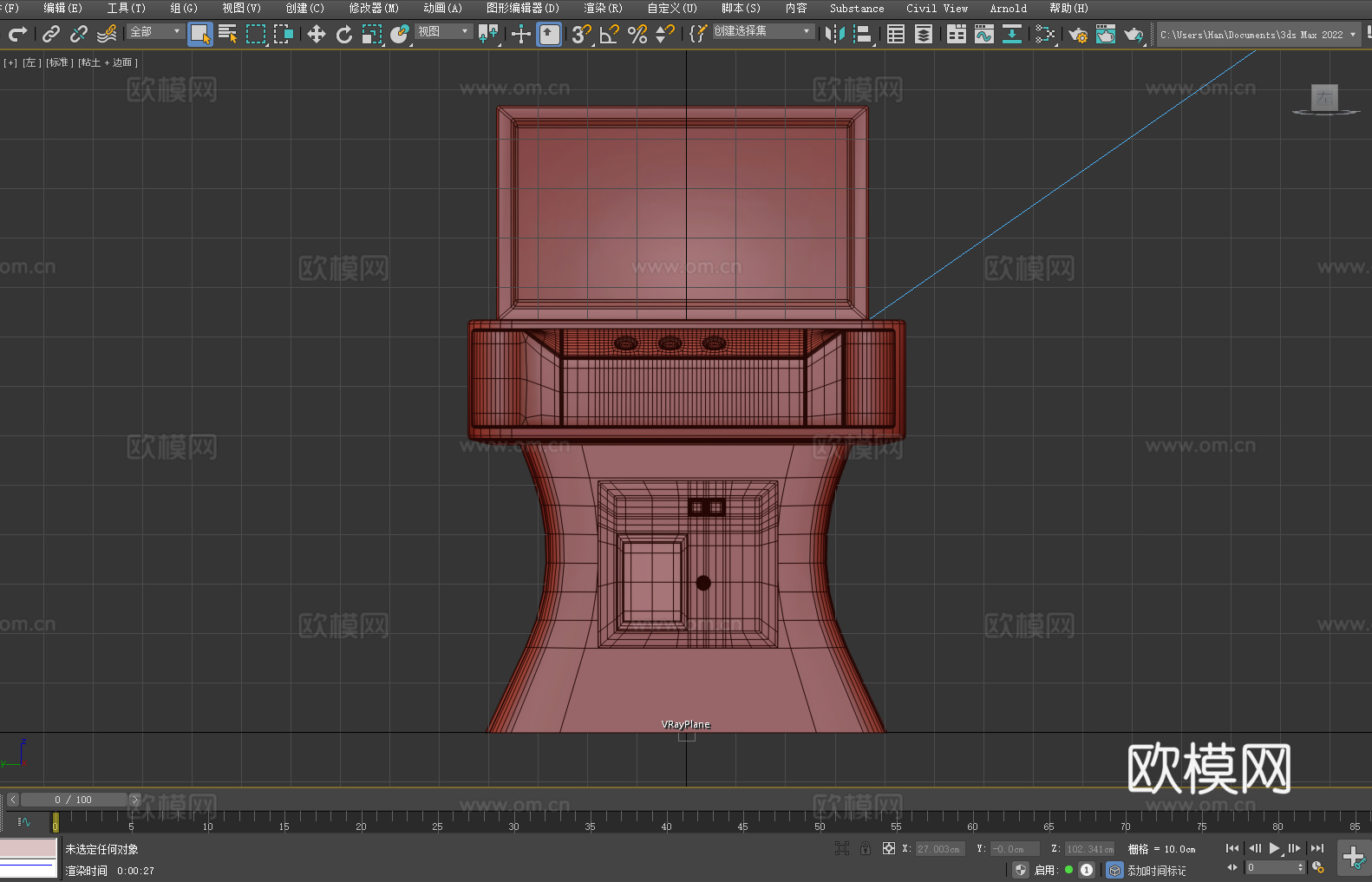Click the time slider handle showing 0 / 100
Screen dimensions: 1372x882
[x=74, y=800]
